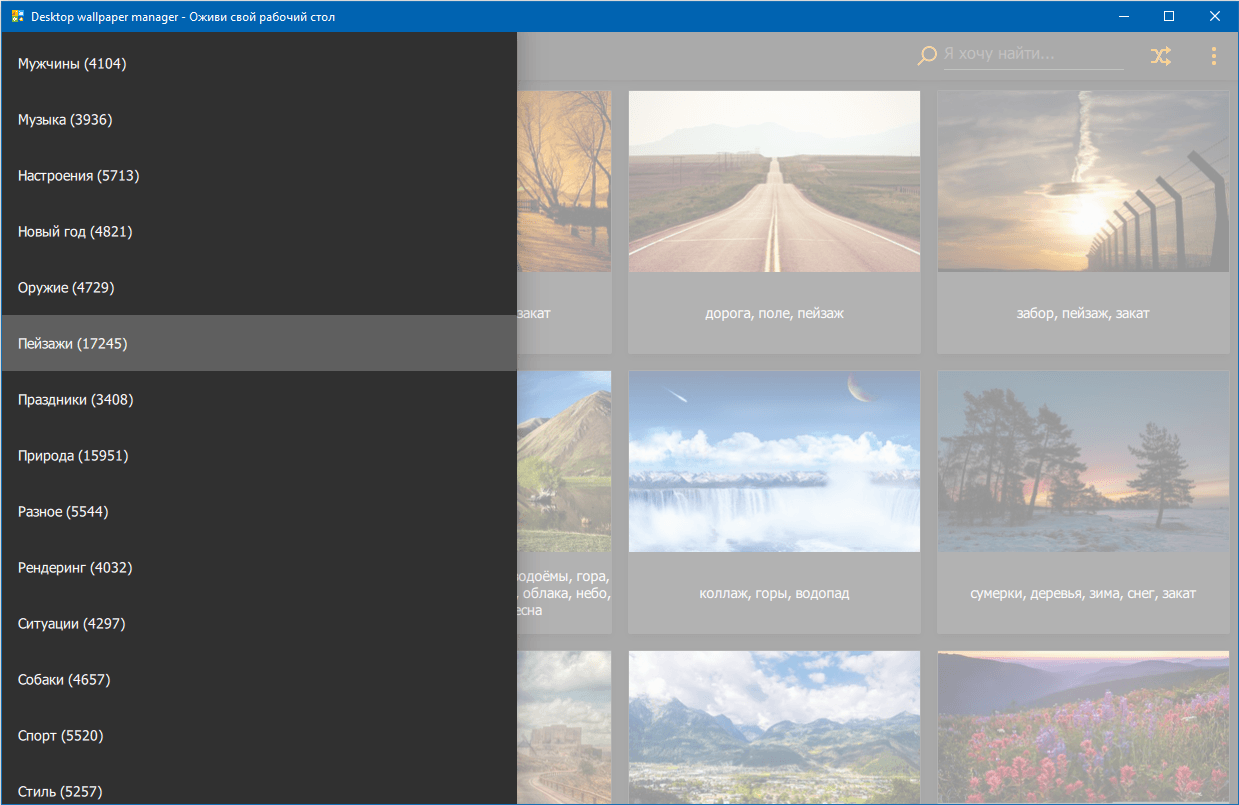Viewport: 1239px width, 805px height.
Task: Choose the Новый год (4821) category
Action: click(259, 231)
